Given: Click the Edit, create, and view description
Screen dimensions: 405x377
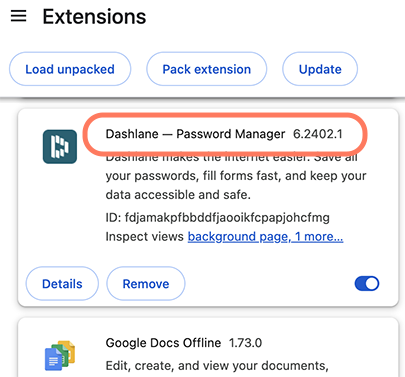Looking at the screenshot, I should coord(217,366).
